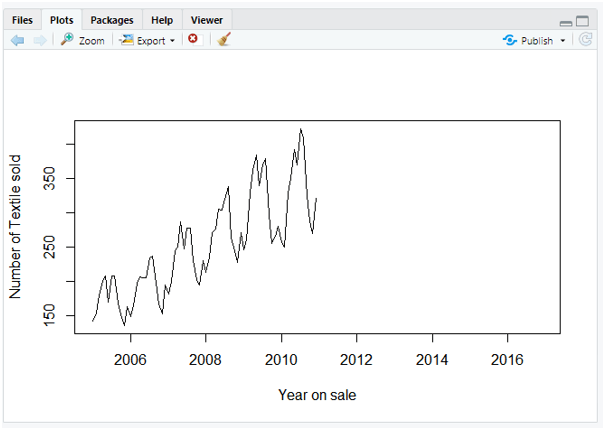Expand the Publish dropdown arrow

(562, 41)
